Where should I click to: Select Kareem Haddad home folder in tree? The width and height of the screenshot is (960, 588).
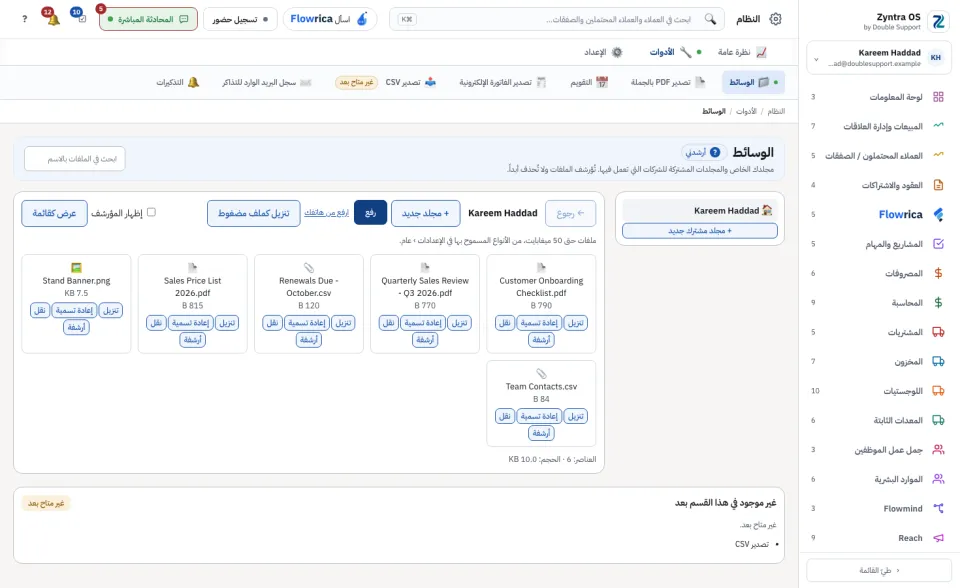pos(700,211)
